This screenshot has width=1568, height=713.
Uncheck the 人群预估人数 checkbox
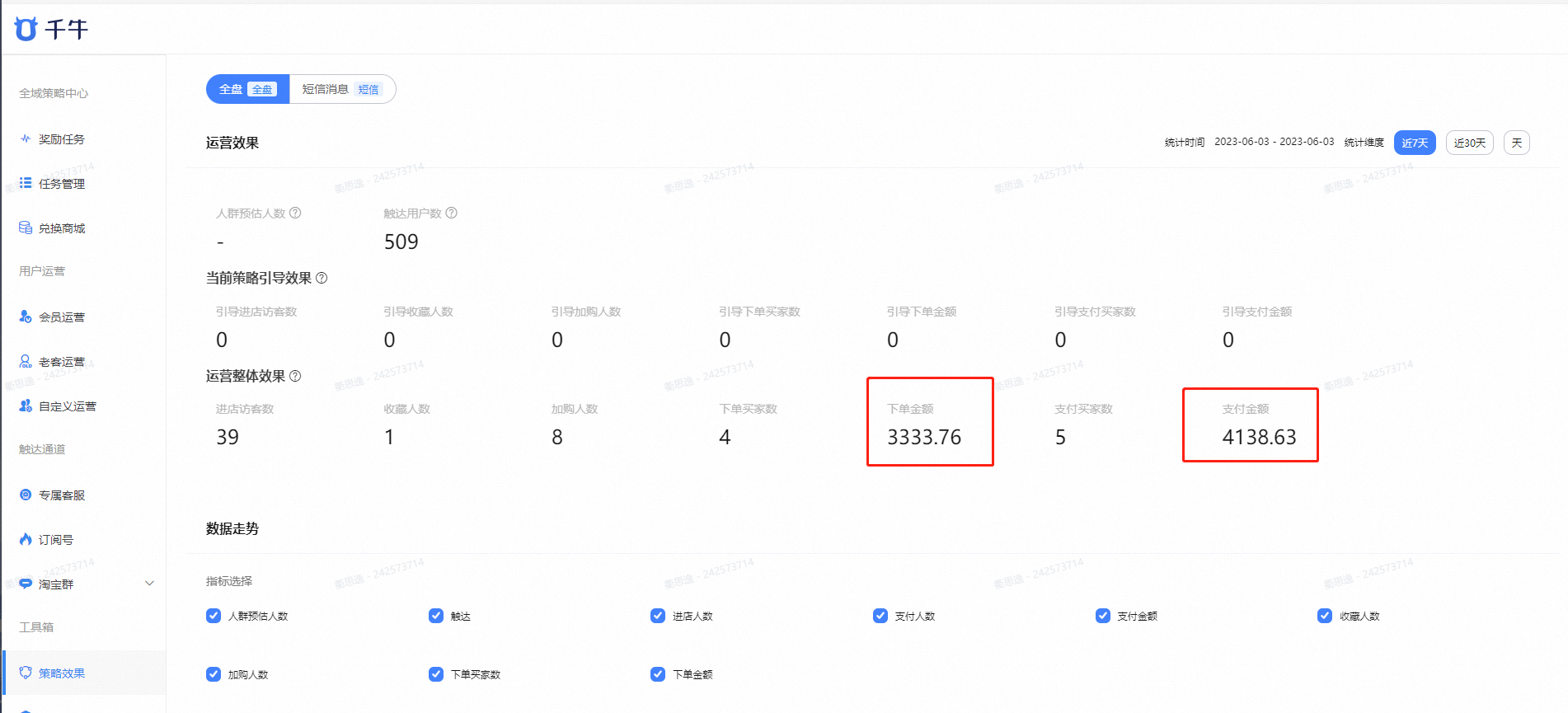214,616
